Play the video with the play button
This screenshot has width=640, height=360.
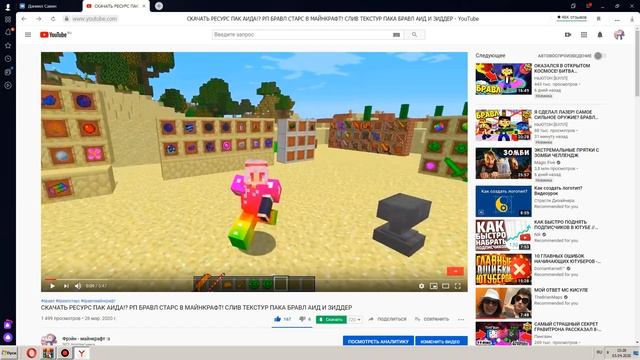52,286
